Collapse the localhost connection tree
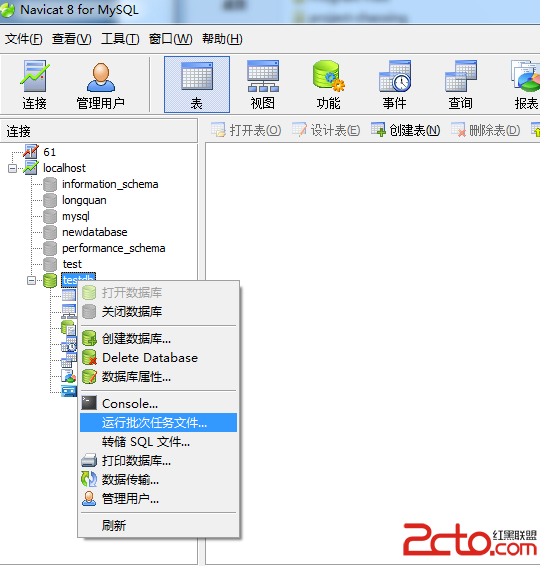Image resolution: width=540 pixels, height=566 pixels. coord(12,168)
